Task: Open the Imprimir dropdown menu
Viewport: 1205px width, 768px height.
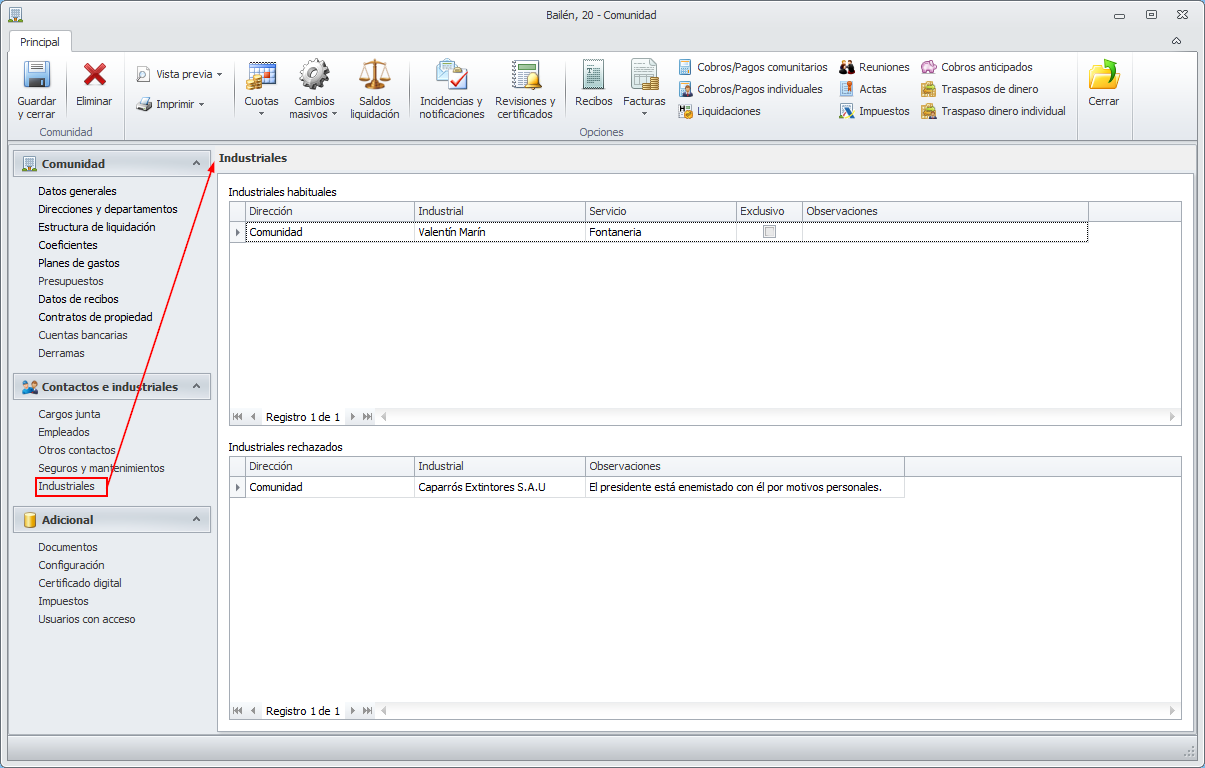Action: pyautogui.click(x=171, y=104)
